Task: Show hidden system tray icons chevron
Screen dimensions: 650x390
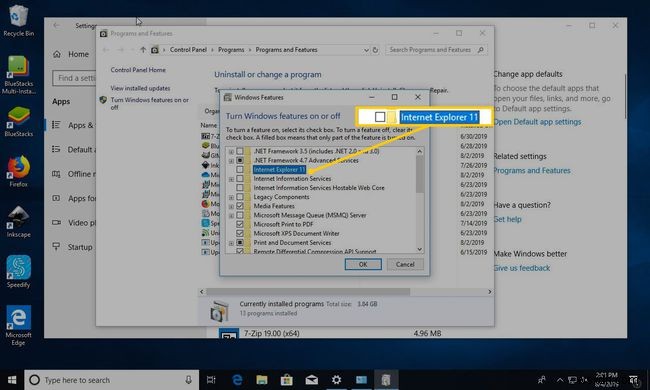Action: pyautogui.click(x=560, y=380)
